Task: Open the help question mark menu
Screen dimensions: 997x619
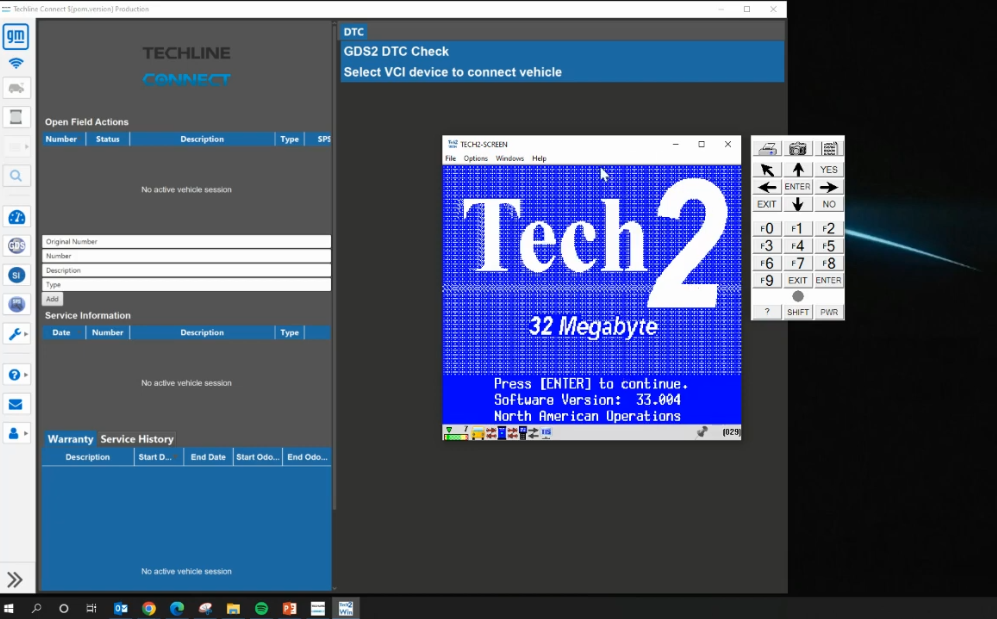Action: point(16,374)
